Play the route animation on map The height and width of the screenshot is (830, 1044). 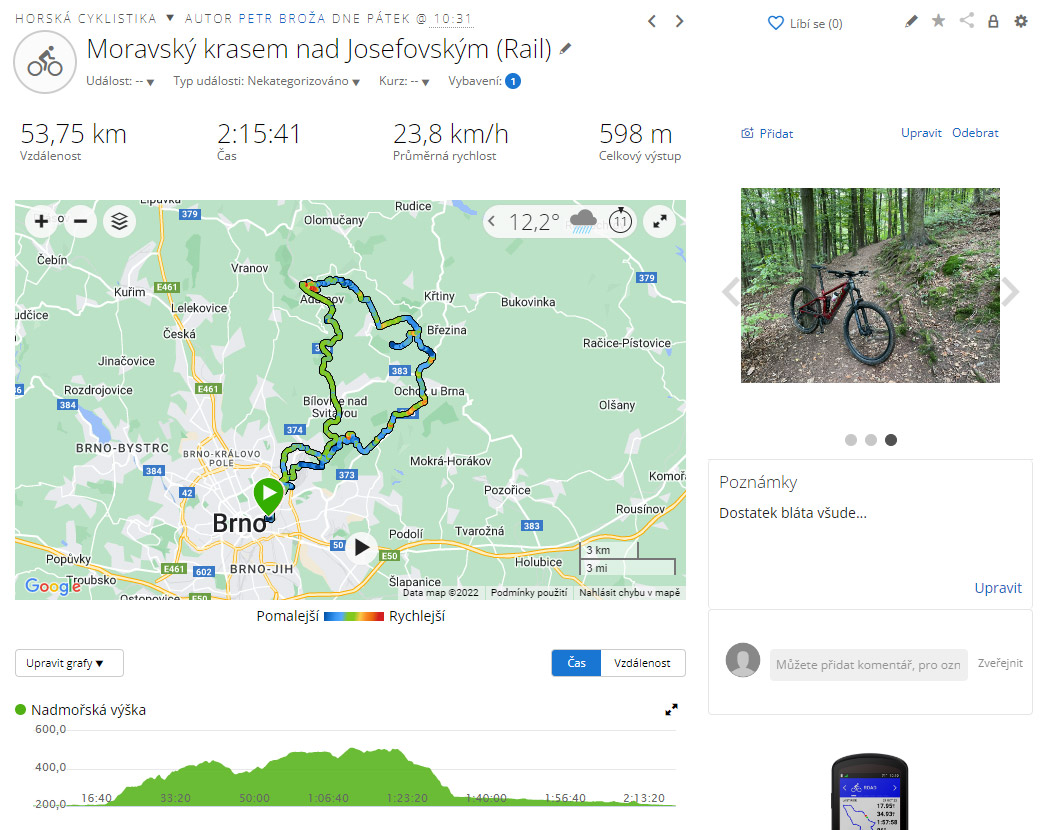point(362,547)
